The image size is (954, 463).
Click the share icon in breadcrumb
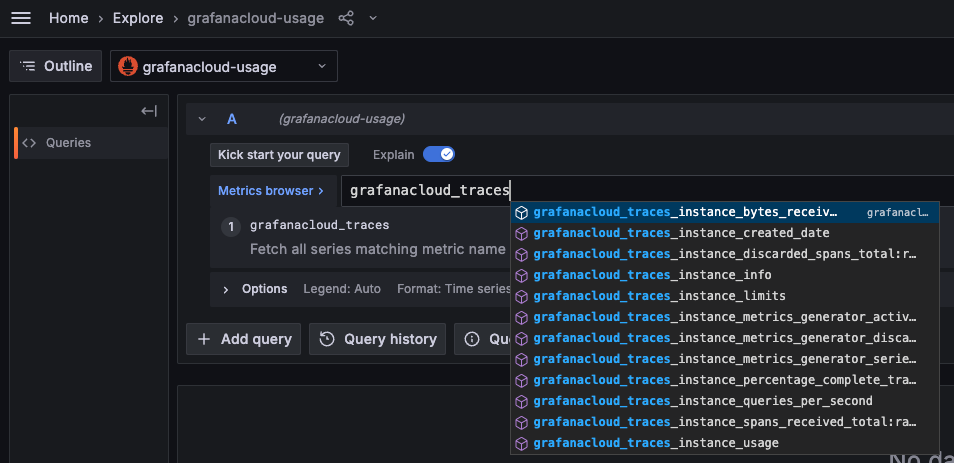coord(346,18)
